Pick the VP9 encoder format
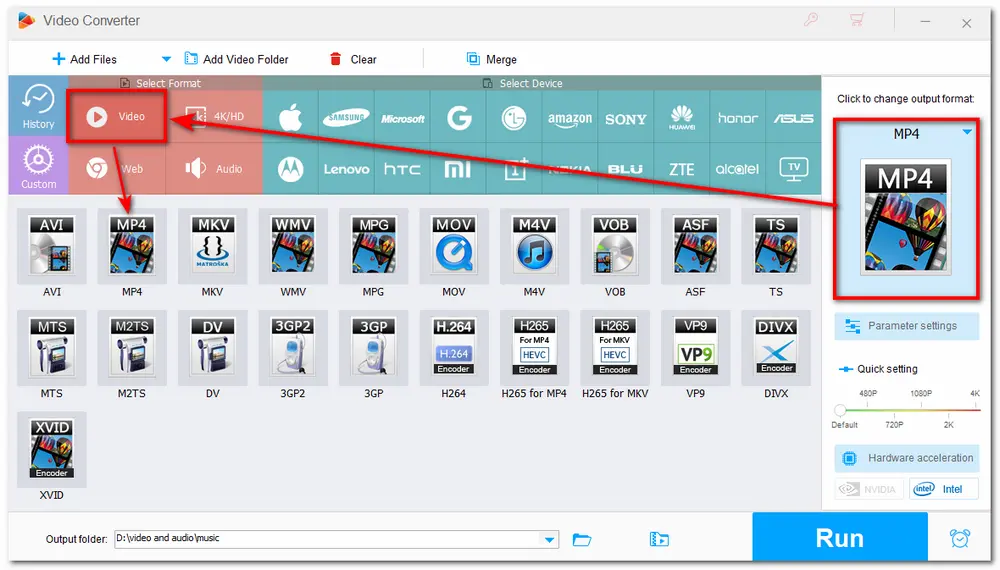The height and width of the screenshot is (570, 1000). (695, 347)
